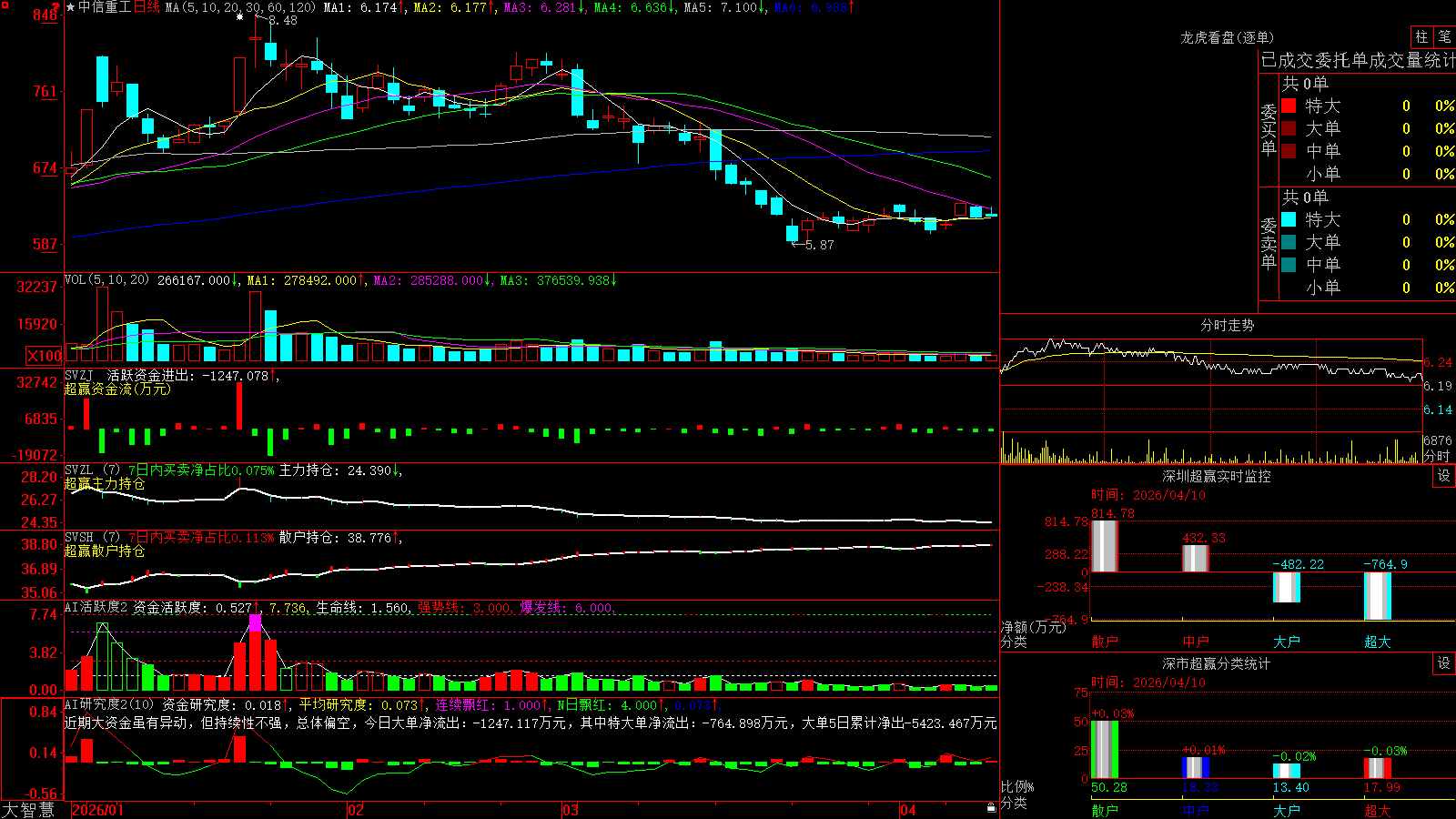Screen dimensions: 1456x819
Task: Switch to 柱 (bar) view
Action: click(x=1421, y=36)
